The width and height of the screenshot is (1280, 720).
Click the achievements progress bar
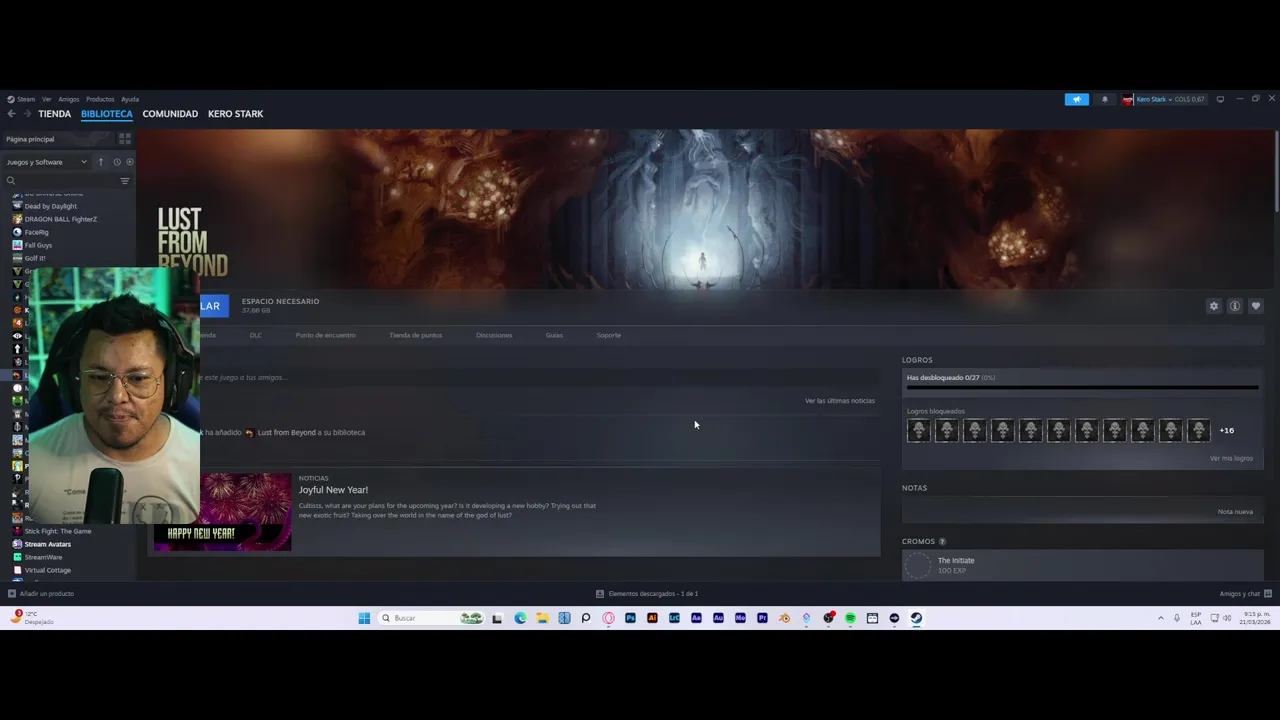pos(1082,387)
